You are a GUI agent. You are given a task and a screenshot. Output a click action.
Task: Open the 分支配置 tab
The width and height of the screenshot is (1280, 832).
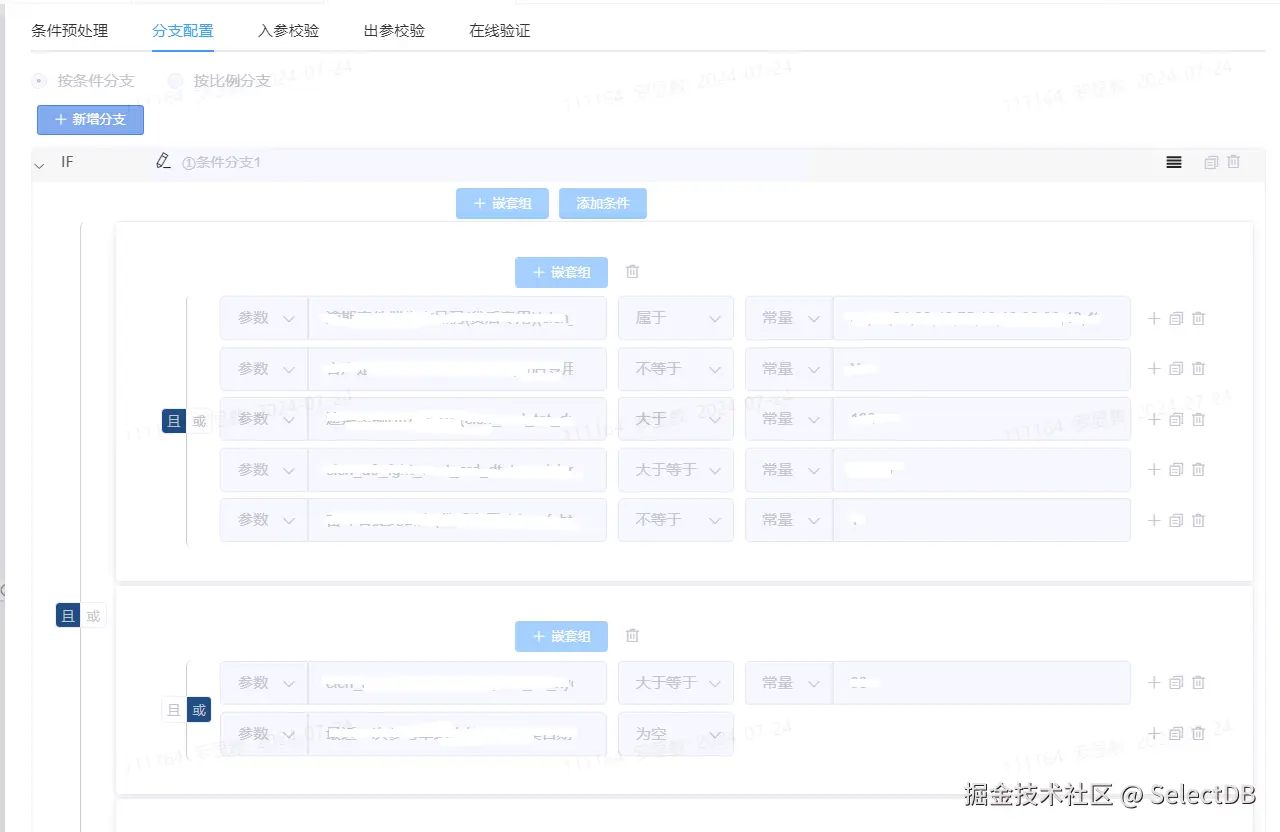coord(183,30)
